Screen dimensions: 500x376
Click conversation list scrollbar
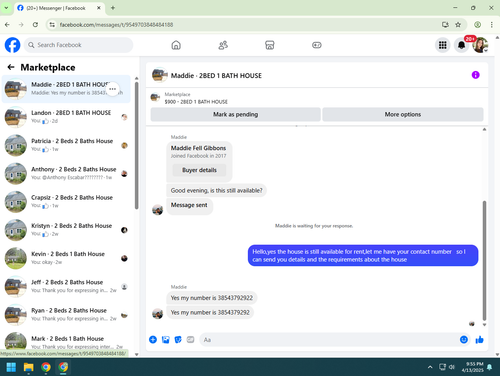tap(136, 145)
